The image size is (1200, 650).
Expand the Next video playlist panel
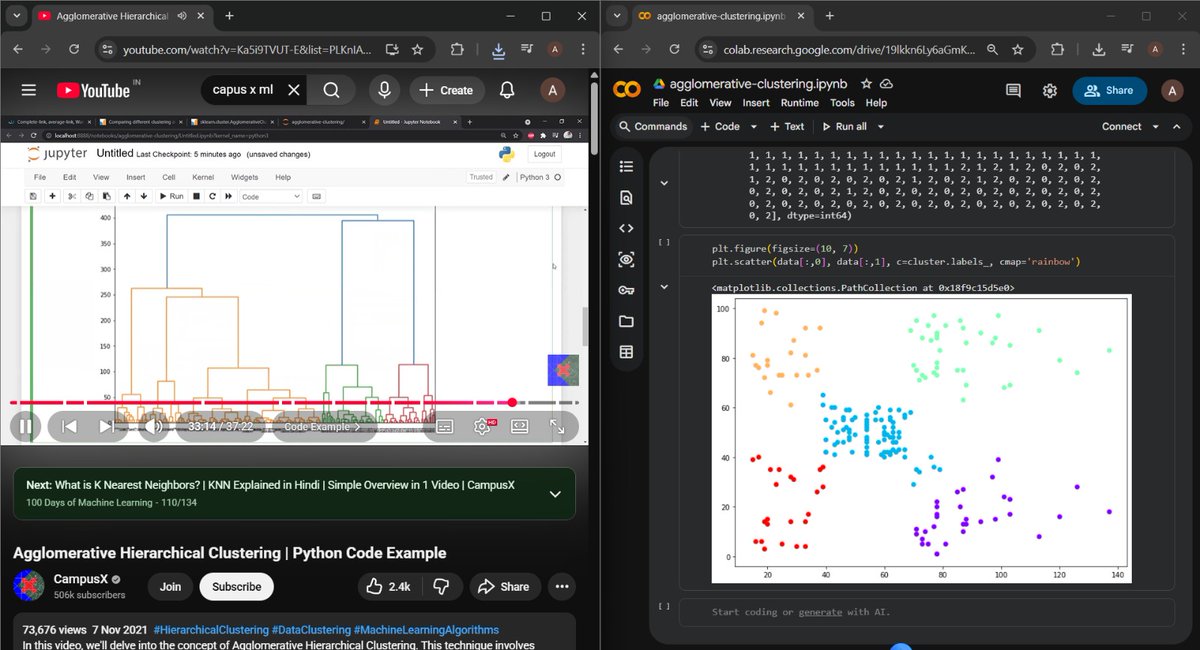(x=555, y=494)
